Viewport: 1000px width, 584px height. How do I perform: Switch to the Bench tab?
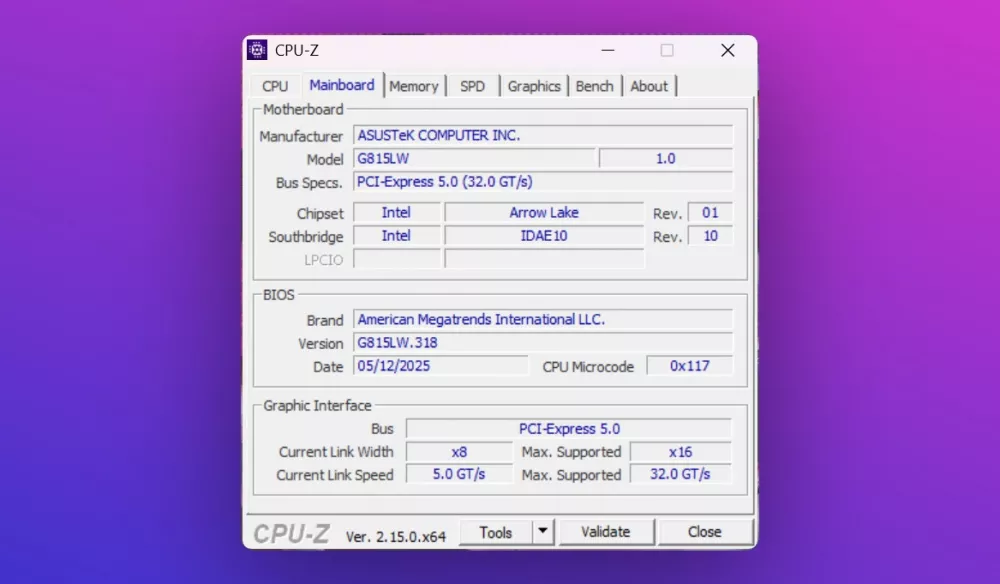pyautogui.click(x=594, y=86)
